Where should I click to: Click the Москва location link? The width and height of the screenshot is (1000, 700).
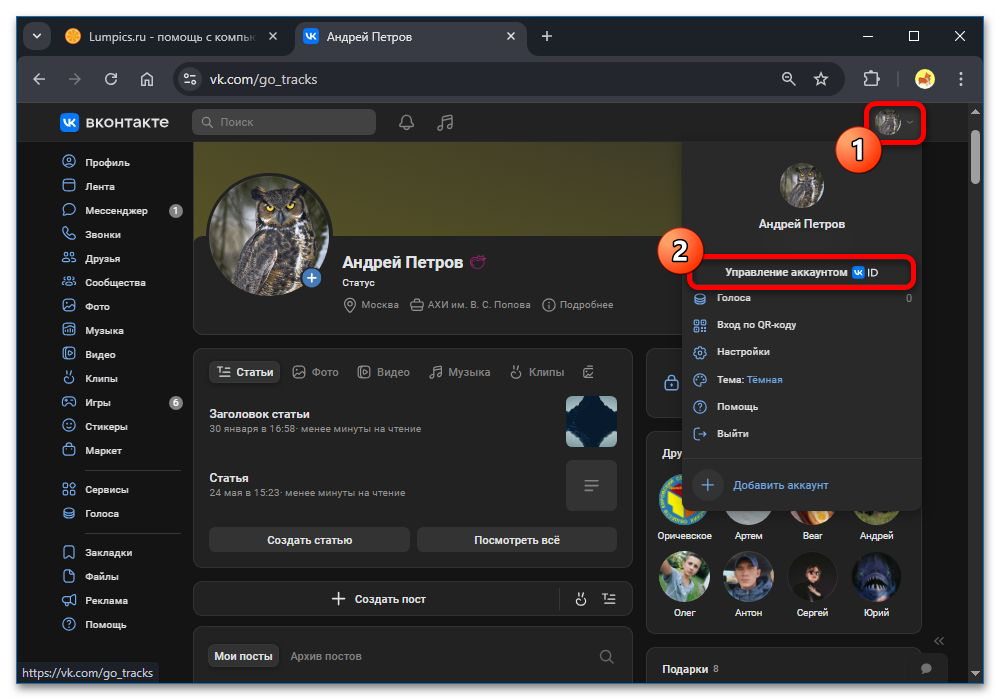click(x=371, y=305)
